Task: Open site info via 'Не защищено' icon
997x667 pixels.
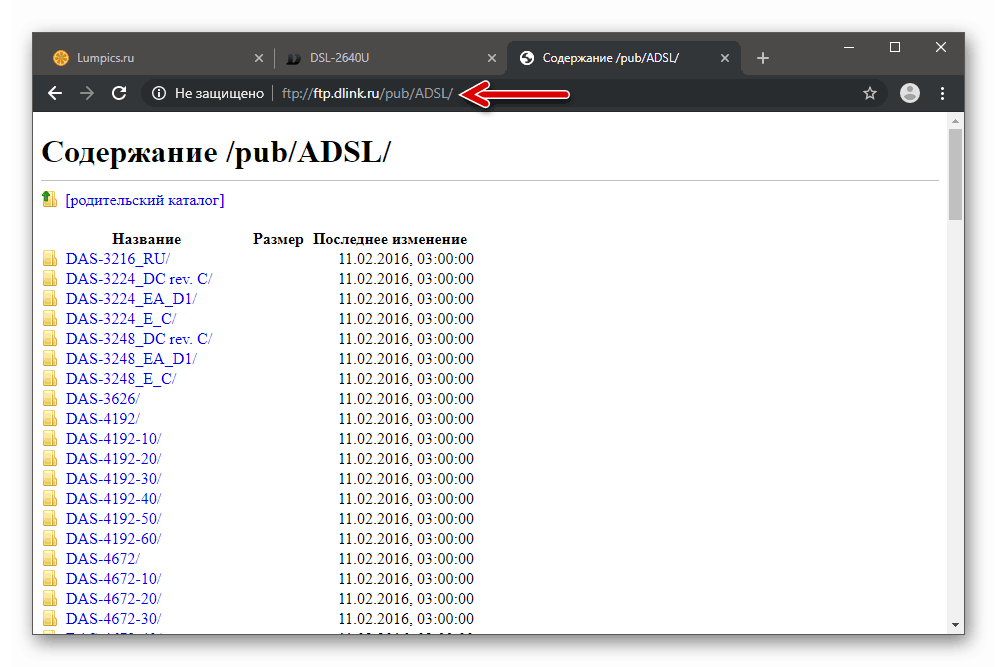Action: (159, 93)
